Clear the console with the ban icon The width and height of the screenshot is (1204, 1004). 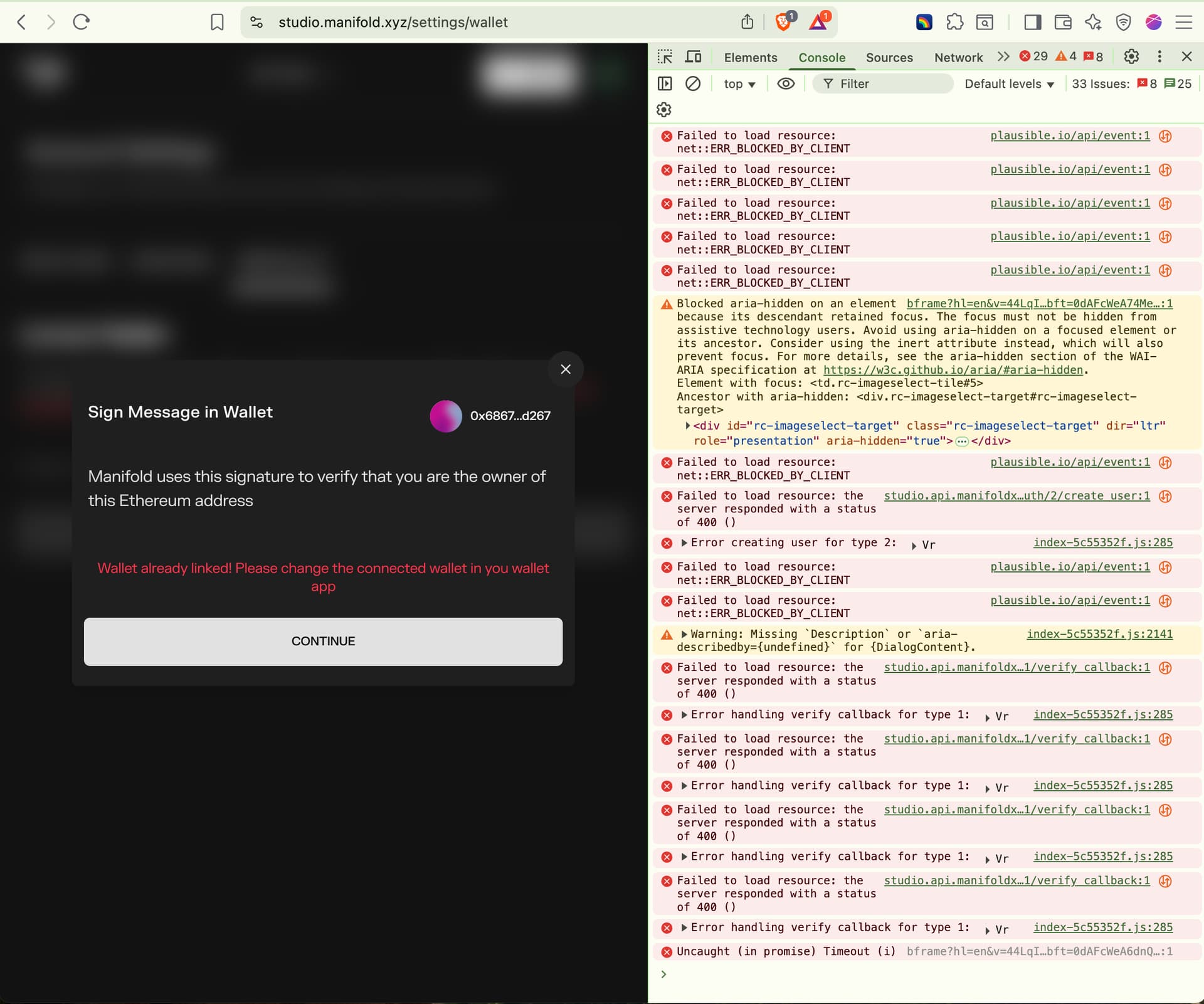(693, 84)
